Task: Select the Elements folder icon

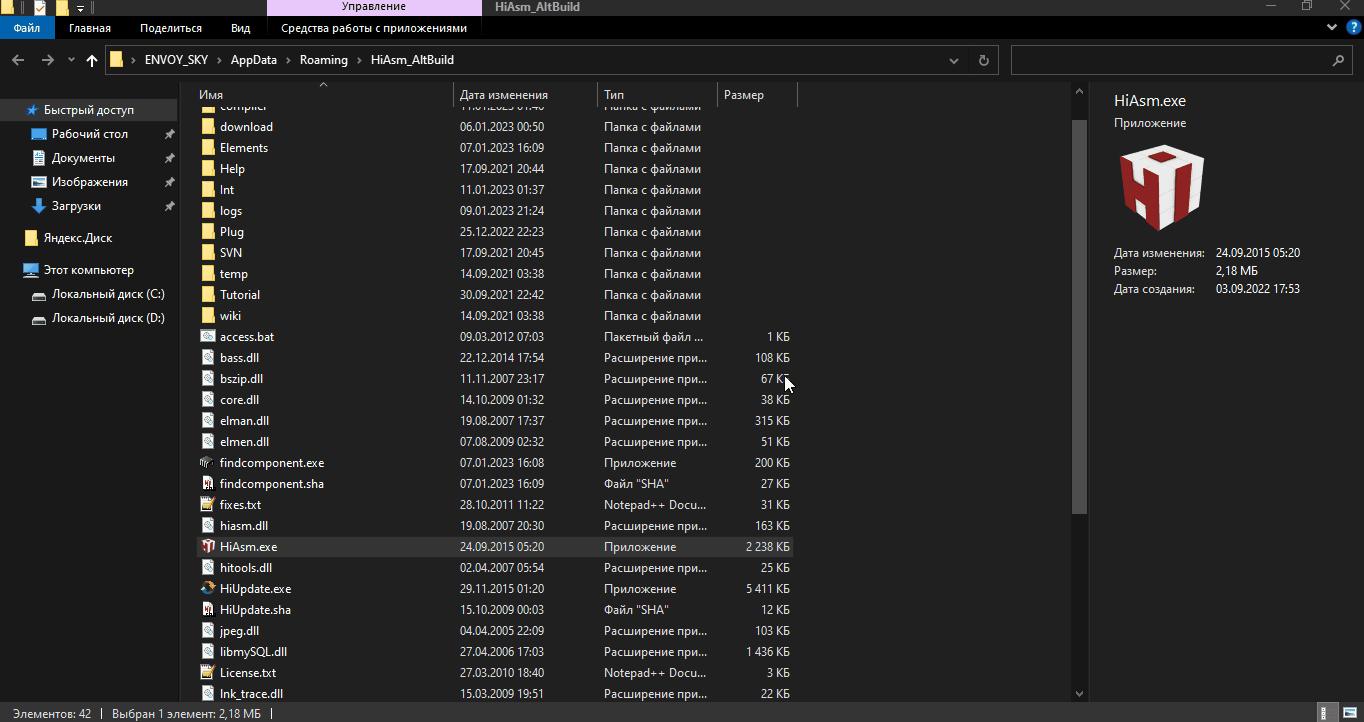Action: point(208,148)
